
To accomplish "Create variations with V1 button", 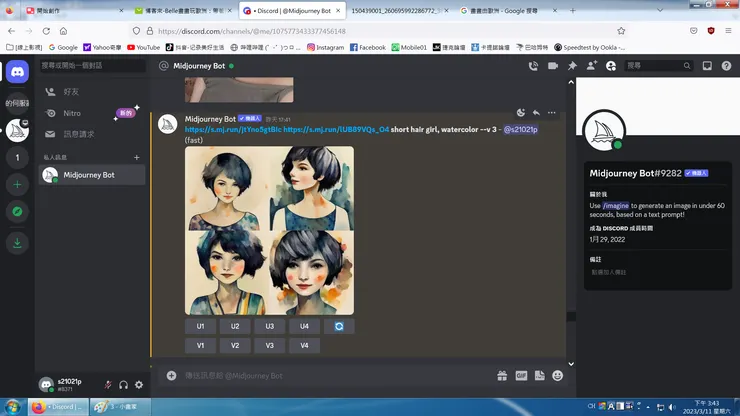I will coord(201,346).
